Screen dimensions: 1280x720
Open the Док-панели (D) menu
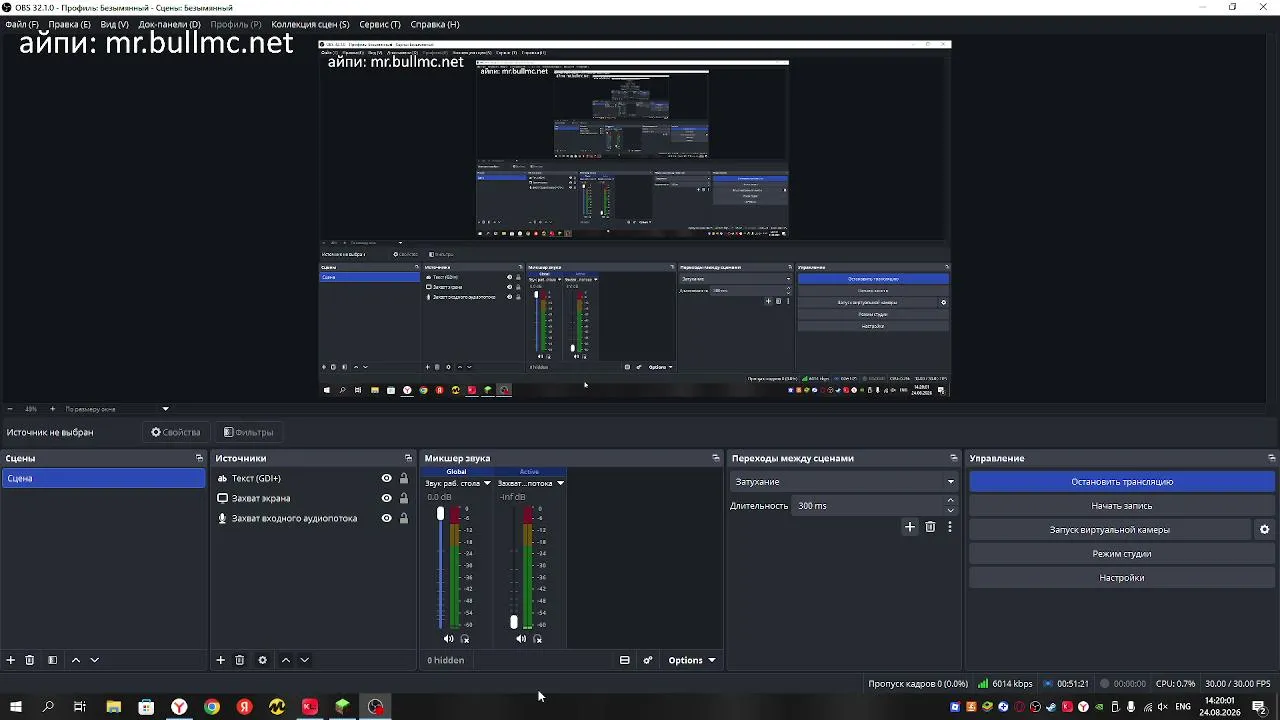[170, 24]
